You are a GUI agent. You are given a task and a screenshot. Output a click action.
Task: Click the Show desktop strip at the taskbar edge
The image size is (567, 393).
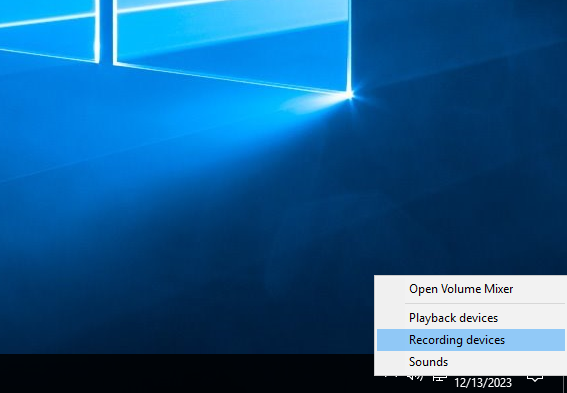tap(564, 384)
